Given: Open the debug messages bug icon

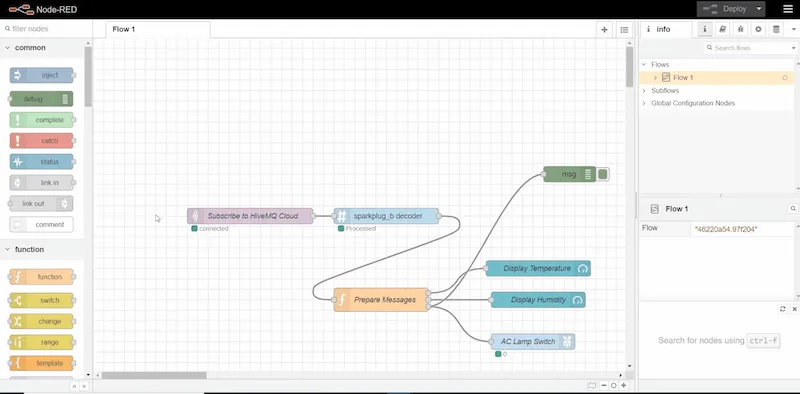Looking at the screenshot, I should [740, 29].
